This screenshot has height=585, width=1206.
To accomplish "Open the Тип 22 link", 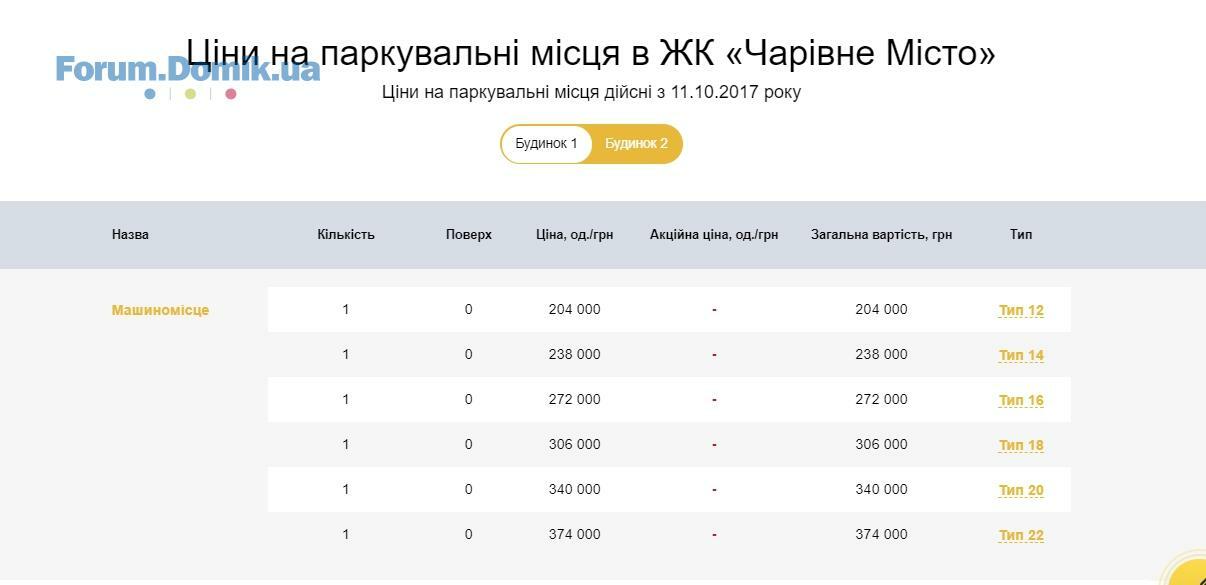I will pyautogui.click(x=1021, y=535).
